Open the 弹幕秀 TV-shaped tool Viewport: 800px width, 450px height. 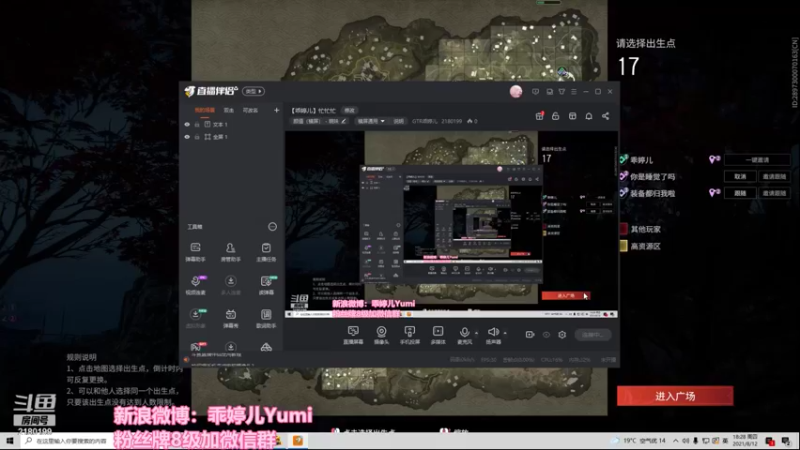(x=231, y=318)
